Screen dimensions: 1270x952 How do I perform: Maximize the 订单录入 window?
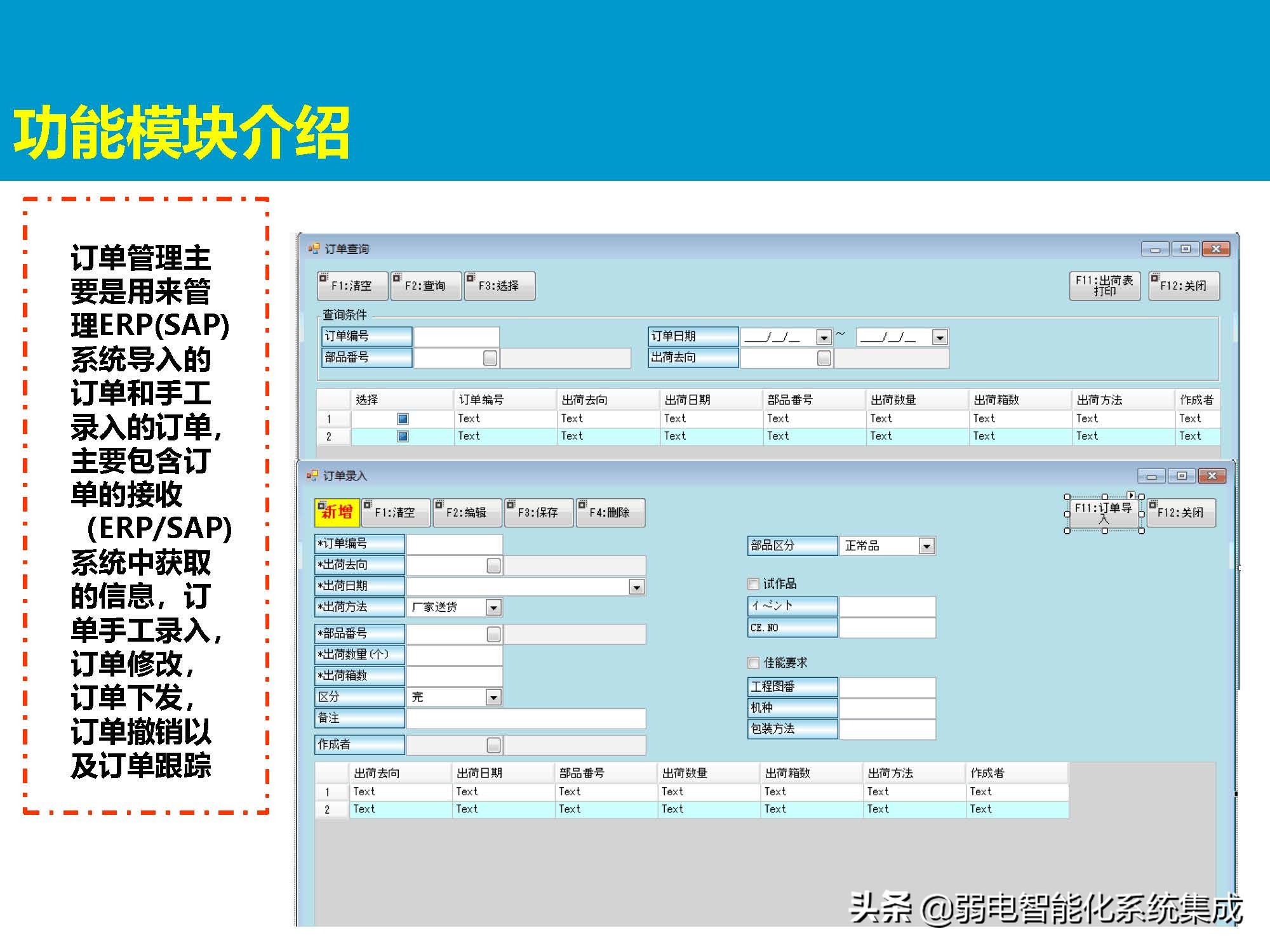[1181, 475]
